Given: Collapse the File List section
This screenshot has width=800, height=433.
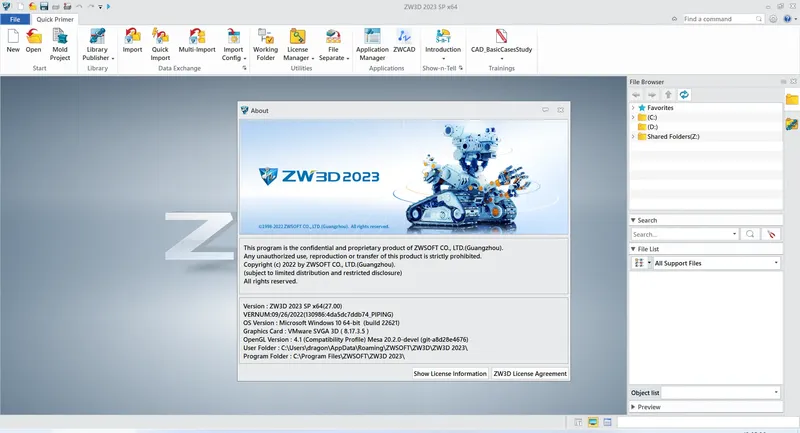Looking at the screenshot, I should pos(633,249).
